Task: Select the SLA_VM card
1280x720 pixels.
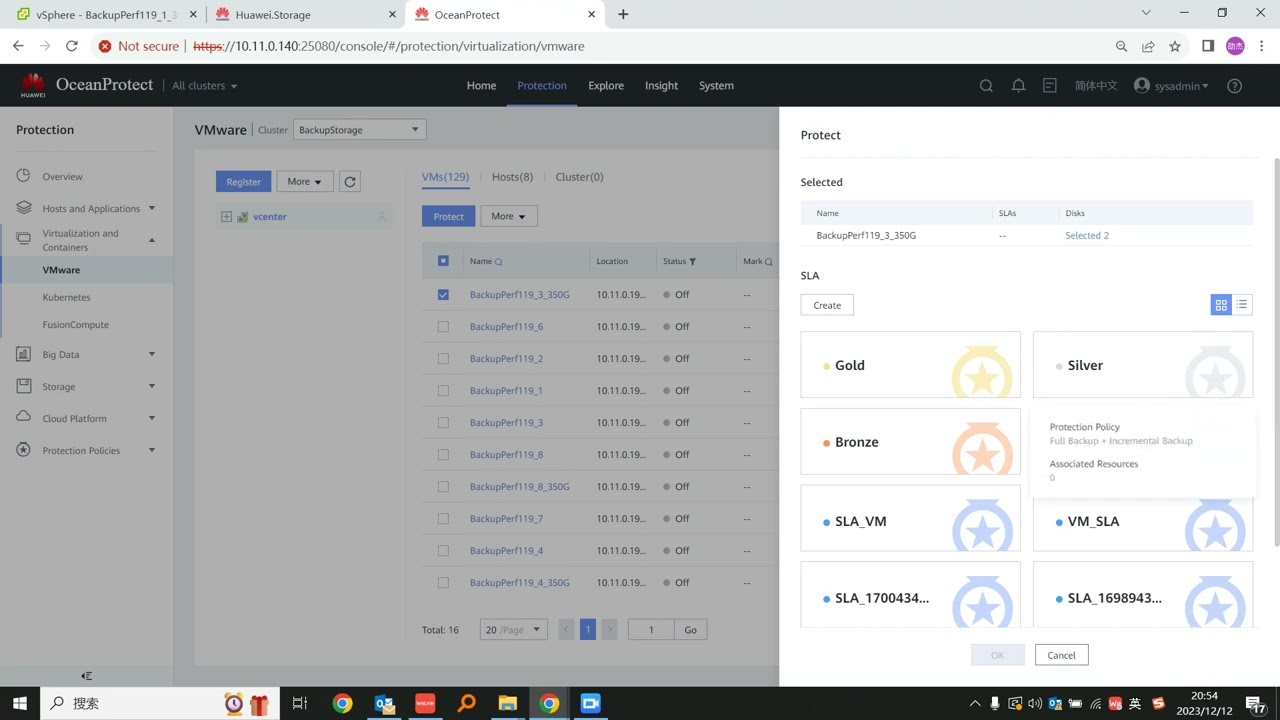Action: (x=911, y=519)
